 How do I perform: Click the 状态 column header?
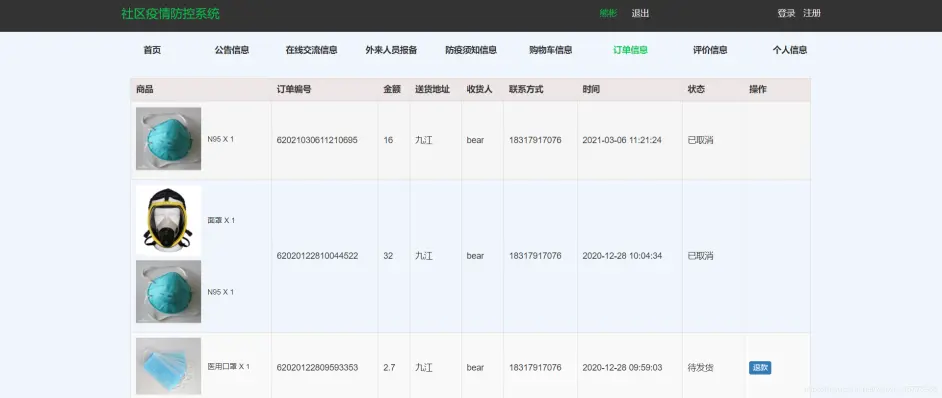point(696,89)
